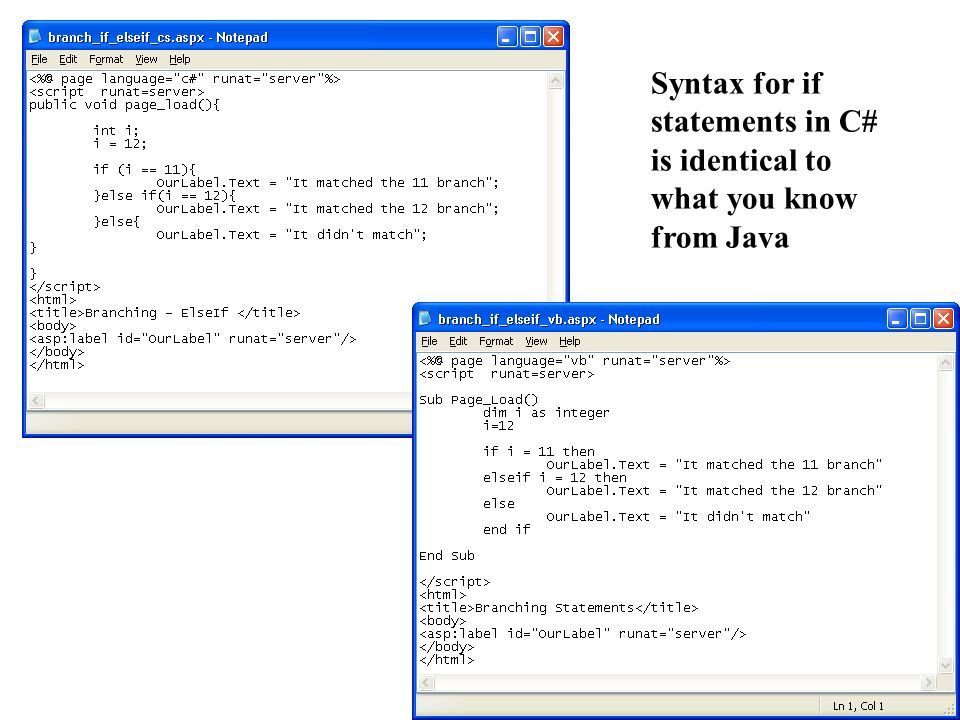Close the branch_if_elseif_vb.aspx Notepad window
Screen dimensions: 960x720
(x=943, y=318)
